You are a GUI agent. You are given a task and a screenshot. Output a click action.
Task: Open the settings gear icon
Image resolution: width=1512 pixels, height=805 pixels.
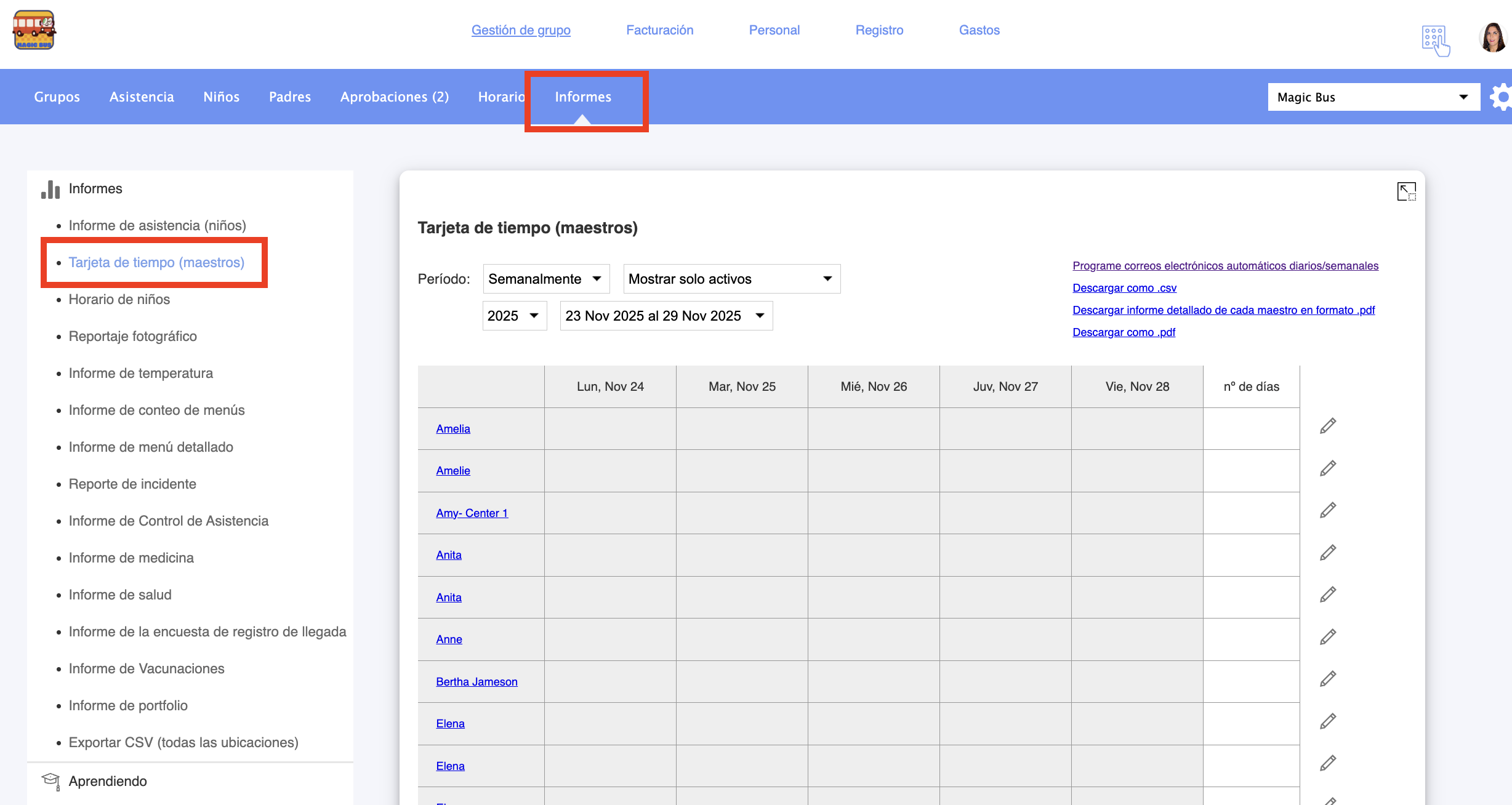[x=1502, y=97]
